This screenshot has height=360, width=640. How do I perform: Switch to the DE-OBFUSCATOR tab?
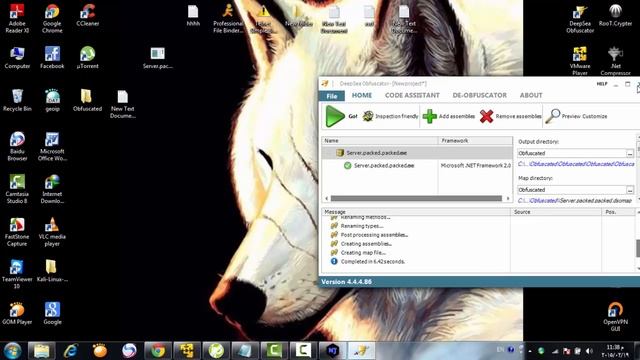pos(480,95)
